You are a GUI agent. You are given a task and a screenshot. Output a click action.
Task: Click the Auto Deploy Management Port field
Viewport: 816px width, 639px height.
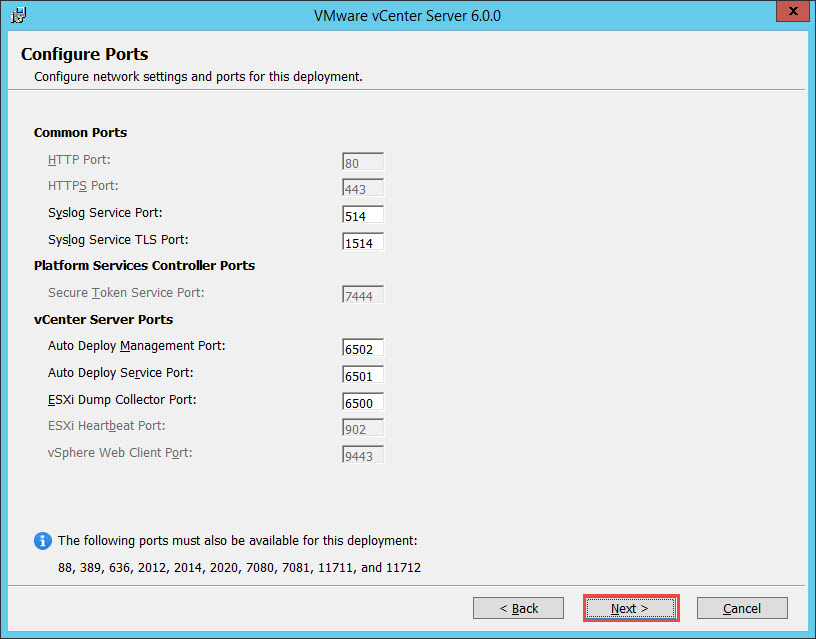pos(361,348)
